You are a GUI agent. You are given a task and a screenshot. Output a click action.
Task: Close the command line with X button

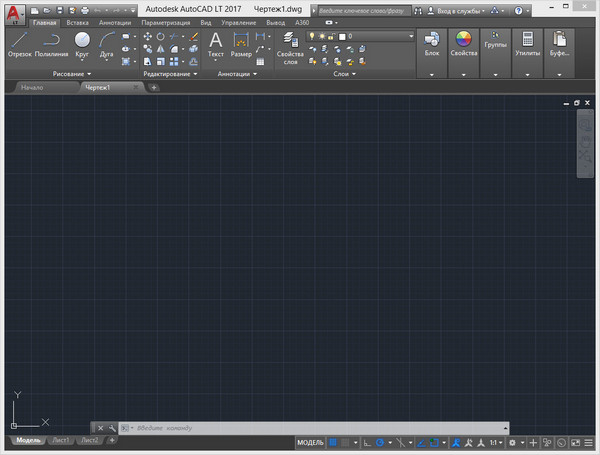tap(101, 428)
